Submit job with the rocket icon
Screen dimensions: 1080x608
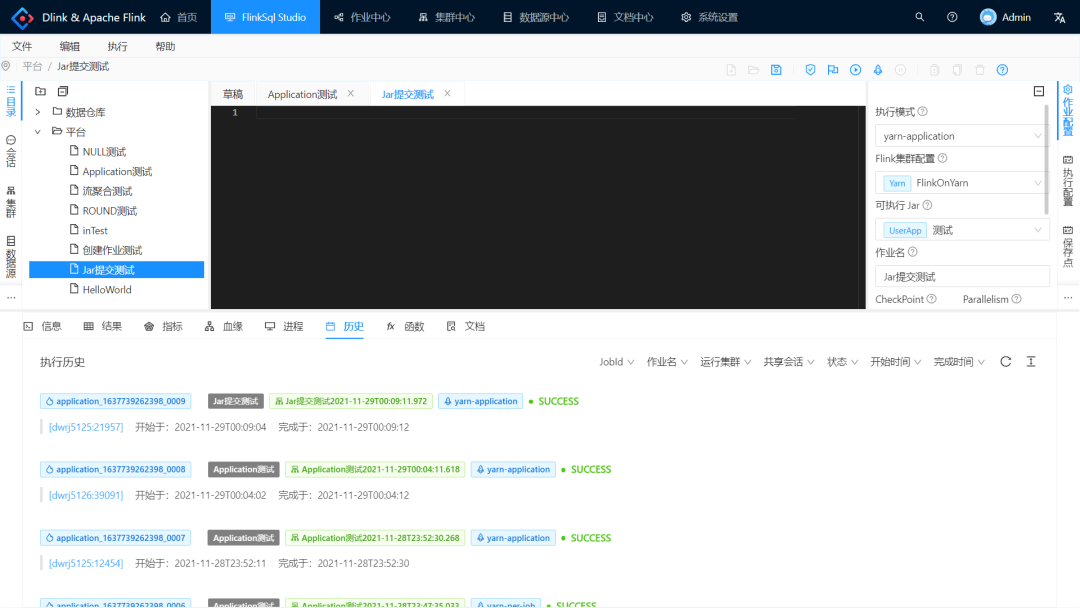point(878,70)
